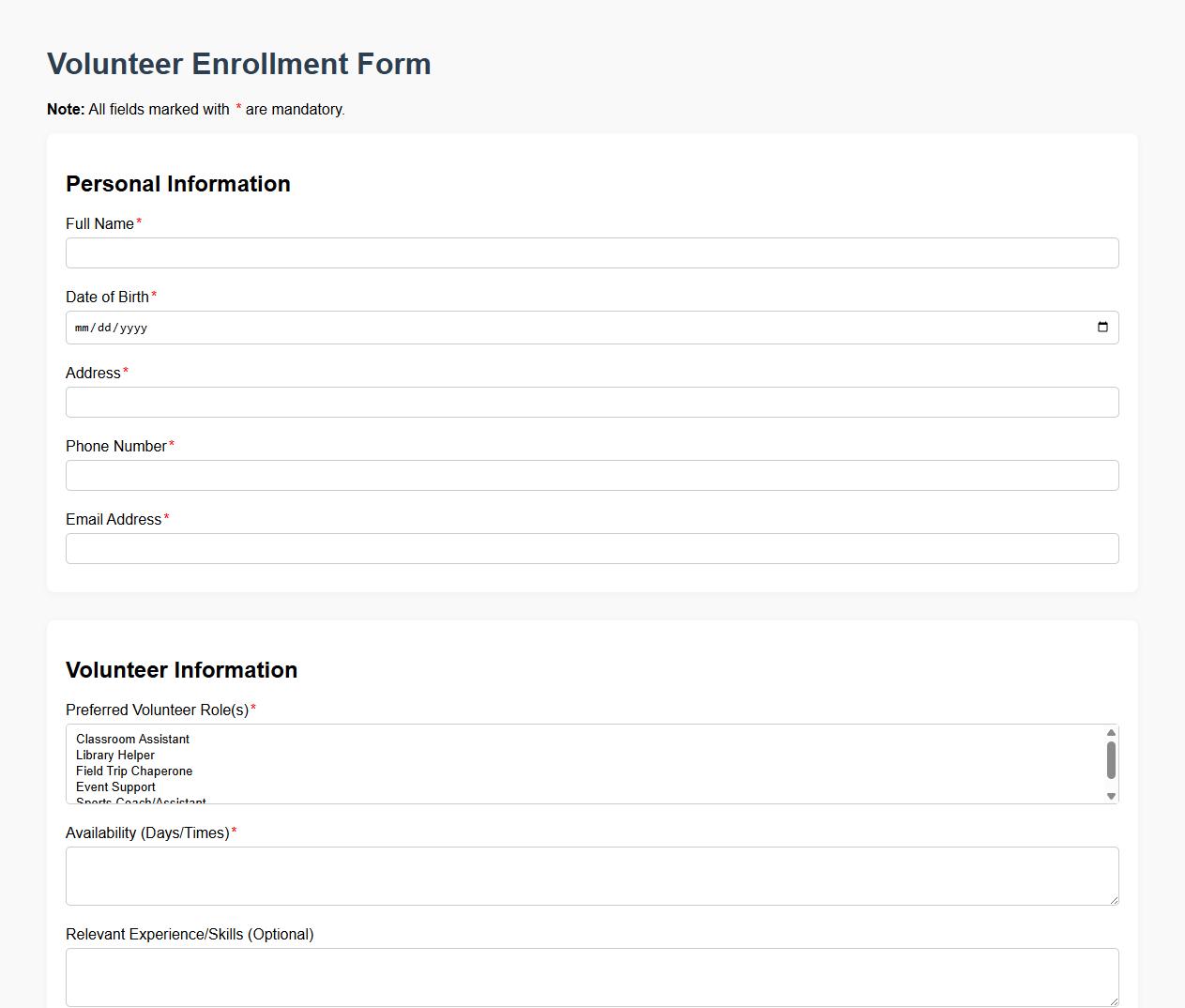1185x1008 pixels.
Task: Select the Classroom Assistant role option
Action: (132, 739)
